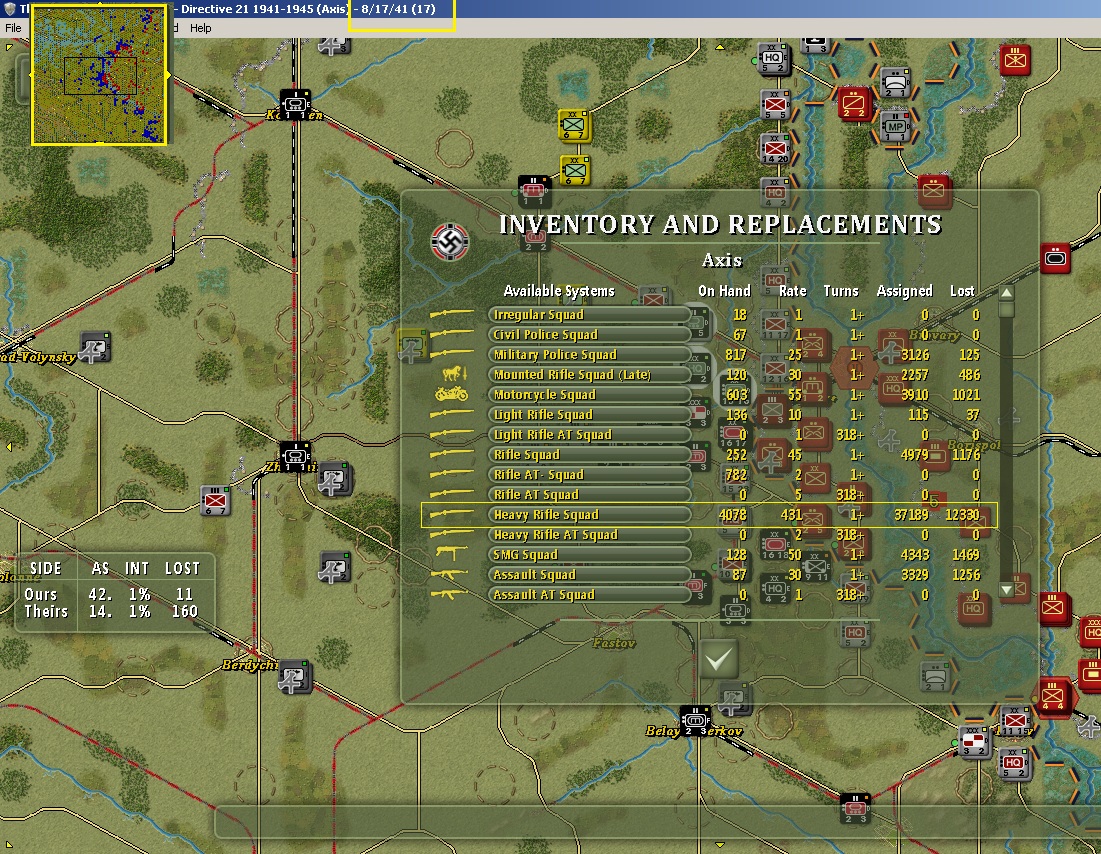Select the red infantry unit labeled 14 20
The image size is (1101, 854).
tap(776, 150)
